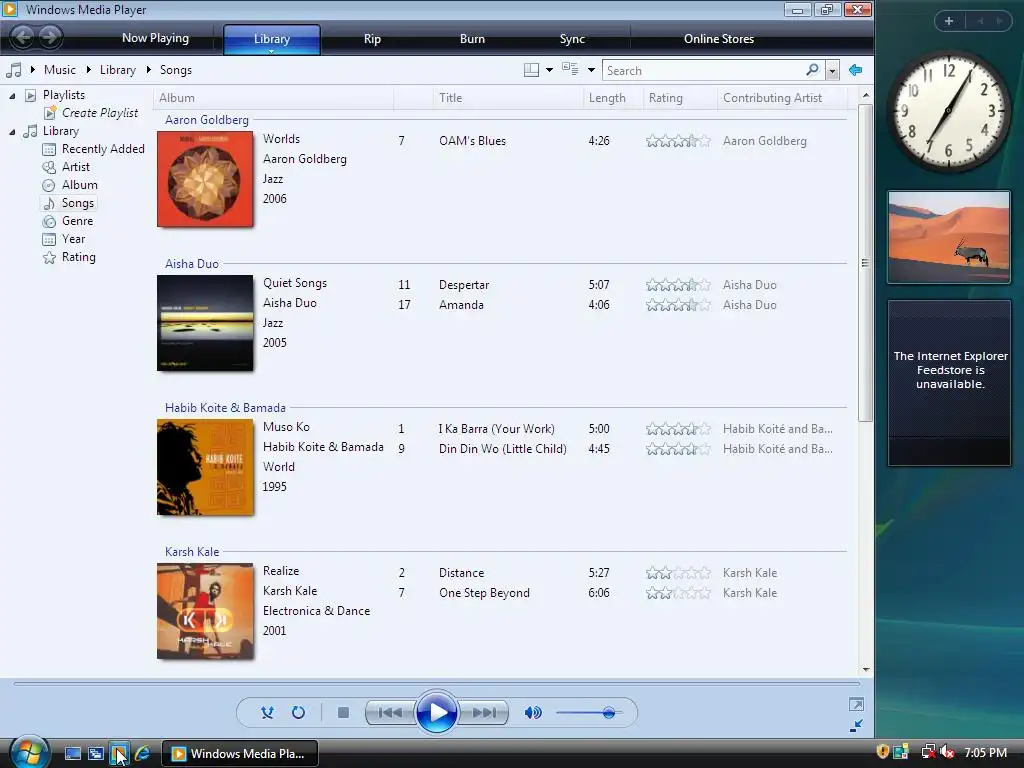Click the Muso Ko album cover
The height and width of the screenshot is (768, 1024).
pyautogui.click(x=205, y=467)
